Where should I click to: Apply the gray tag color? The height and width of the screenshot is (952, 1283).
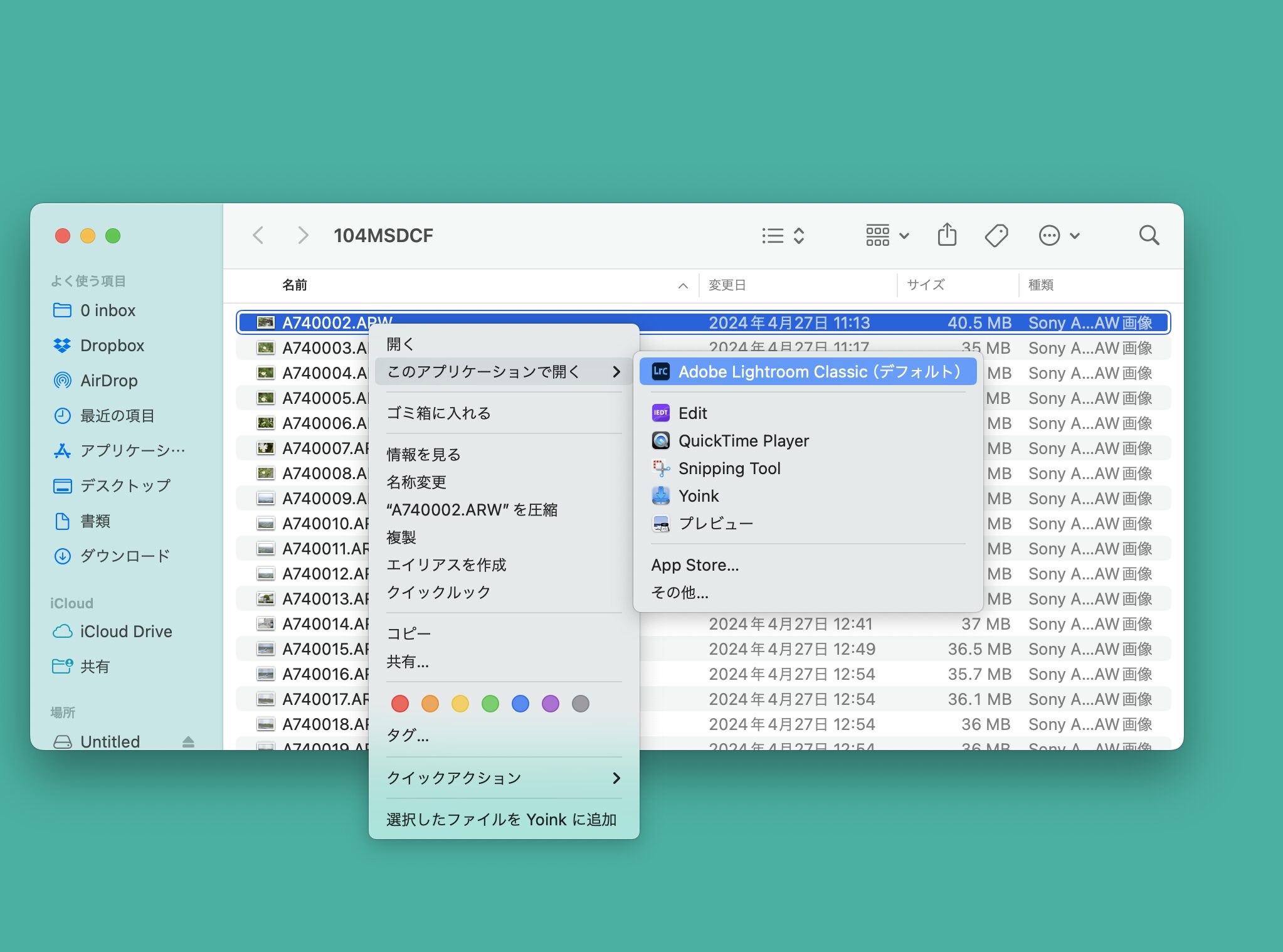point(581,704)
